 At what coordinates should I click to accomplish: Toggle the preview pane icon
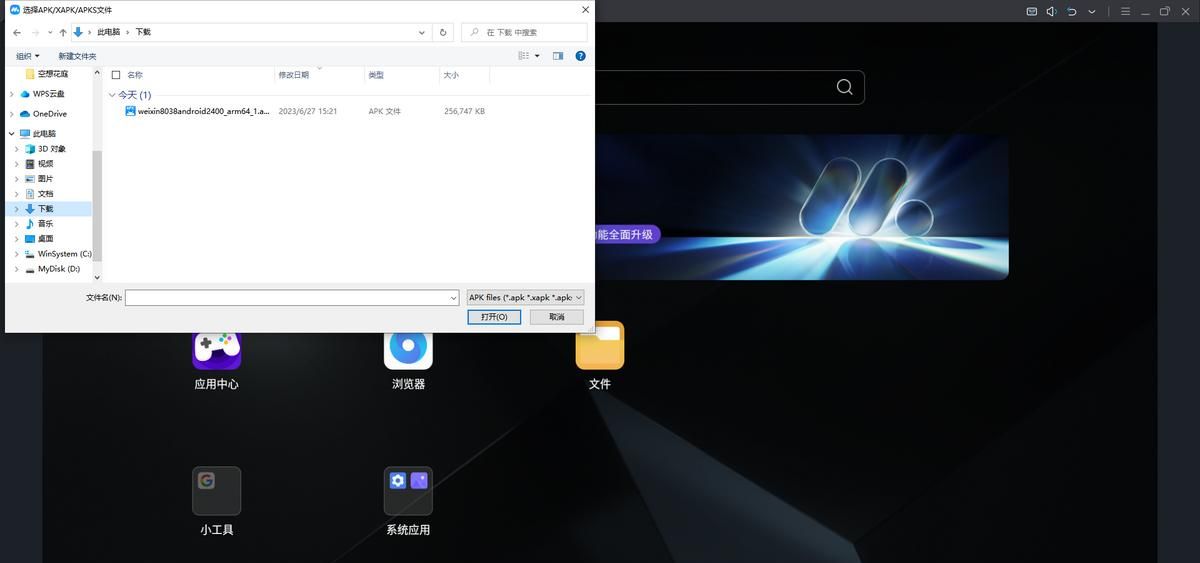click(558, 56)
